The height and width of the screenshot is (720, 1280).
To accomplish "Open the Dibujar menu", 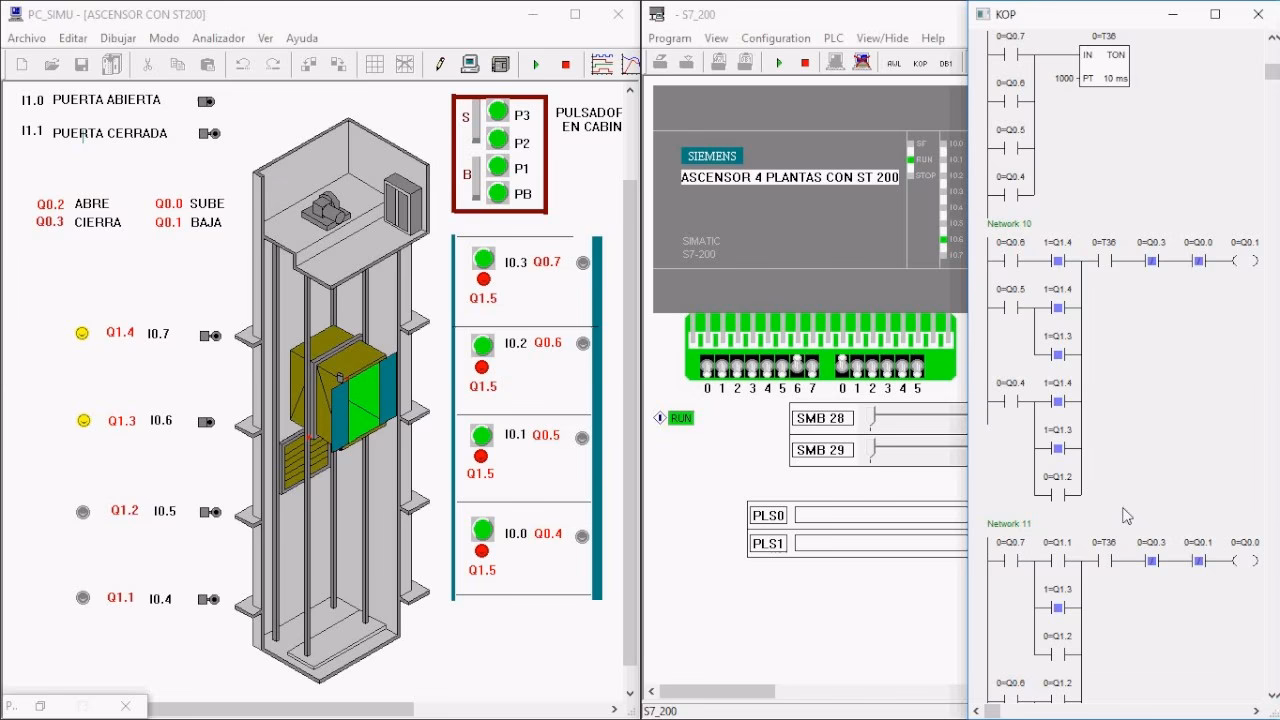I will coord(118,38).
